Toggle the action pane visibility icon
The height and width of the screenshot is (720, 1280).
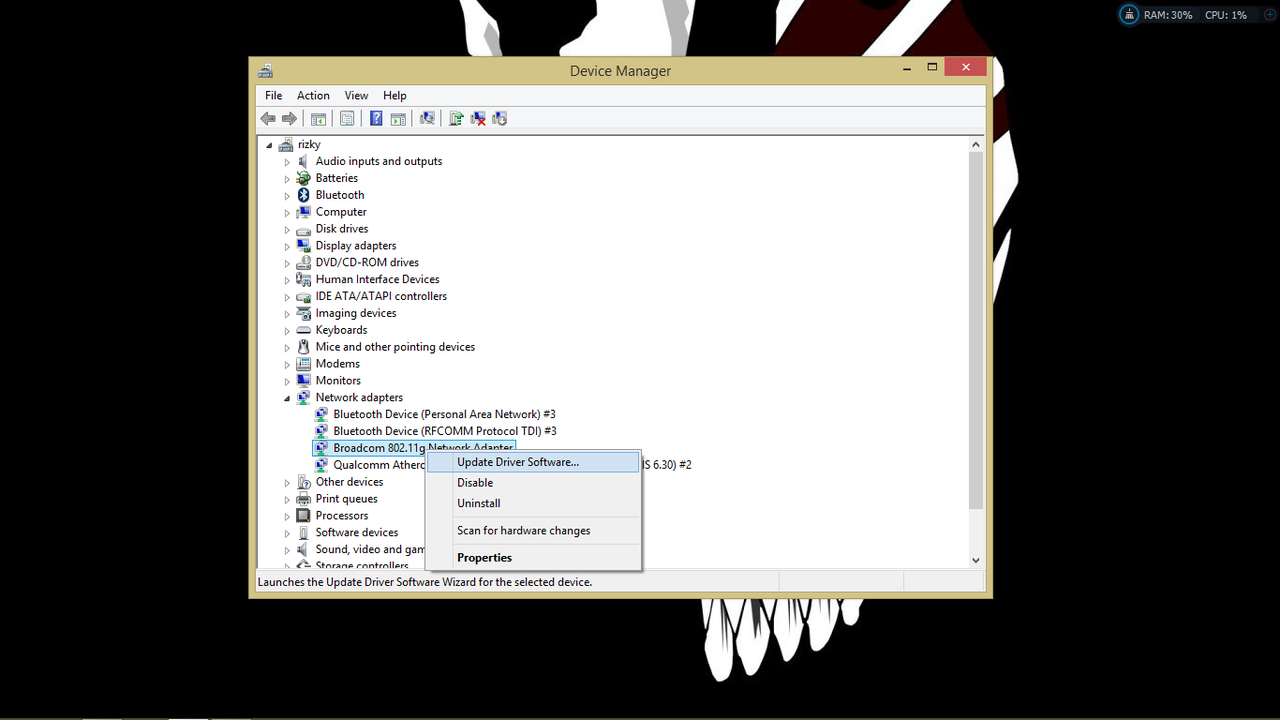click(398, 118)
